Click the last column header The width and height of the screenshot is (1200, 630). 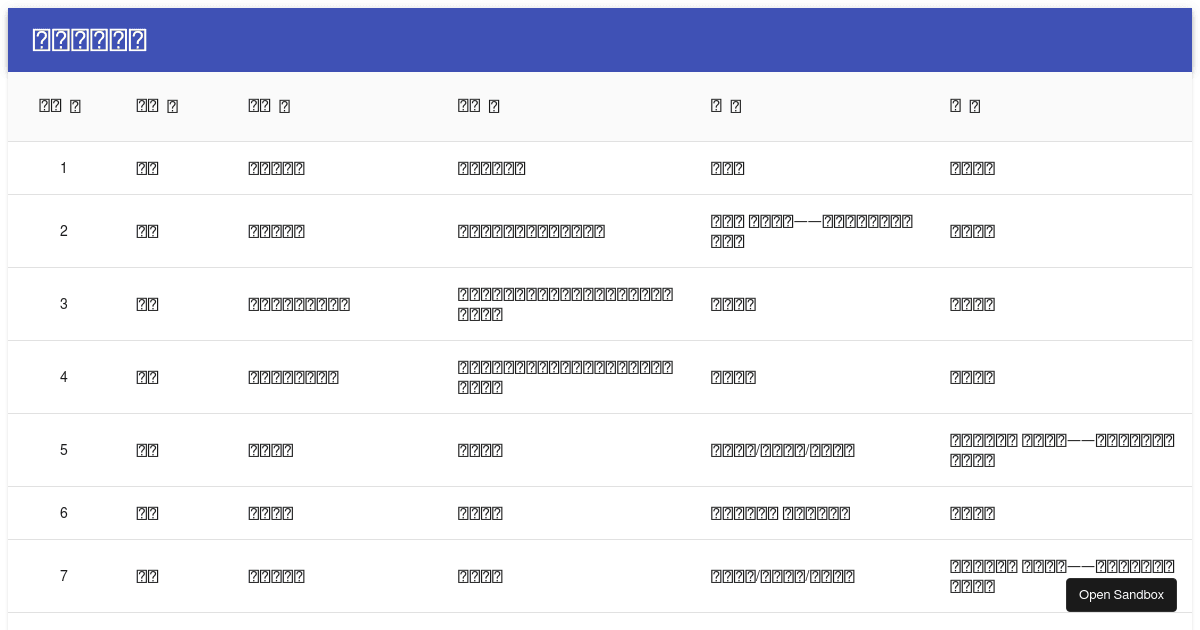965,106
